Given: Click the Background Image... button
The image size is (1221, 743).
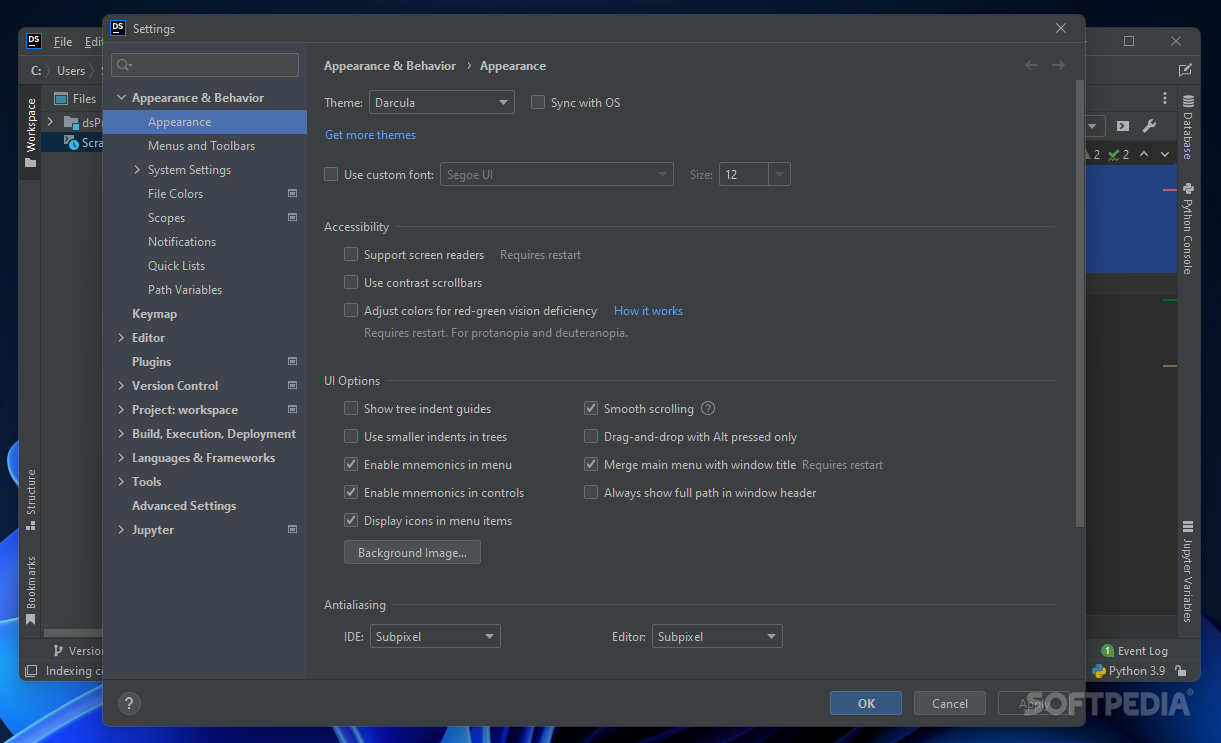Looking at the screenshot, I should [412, 552].
